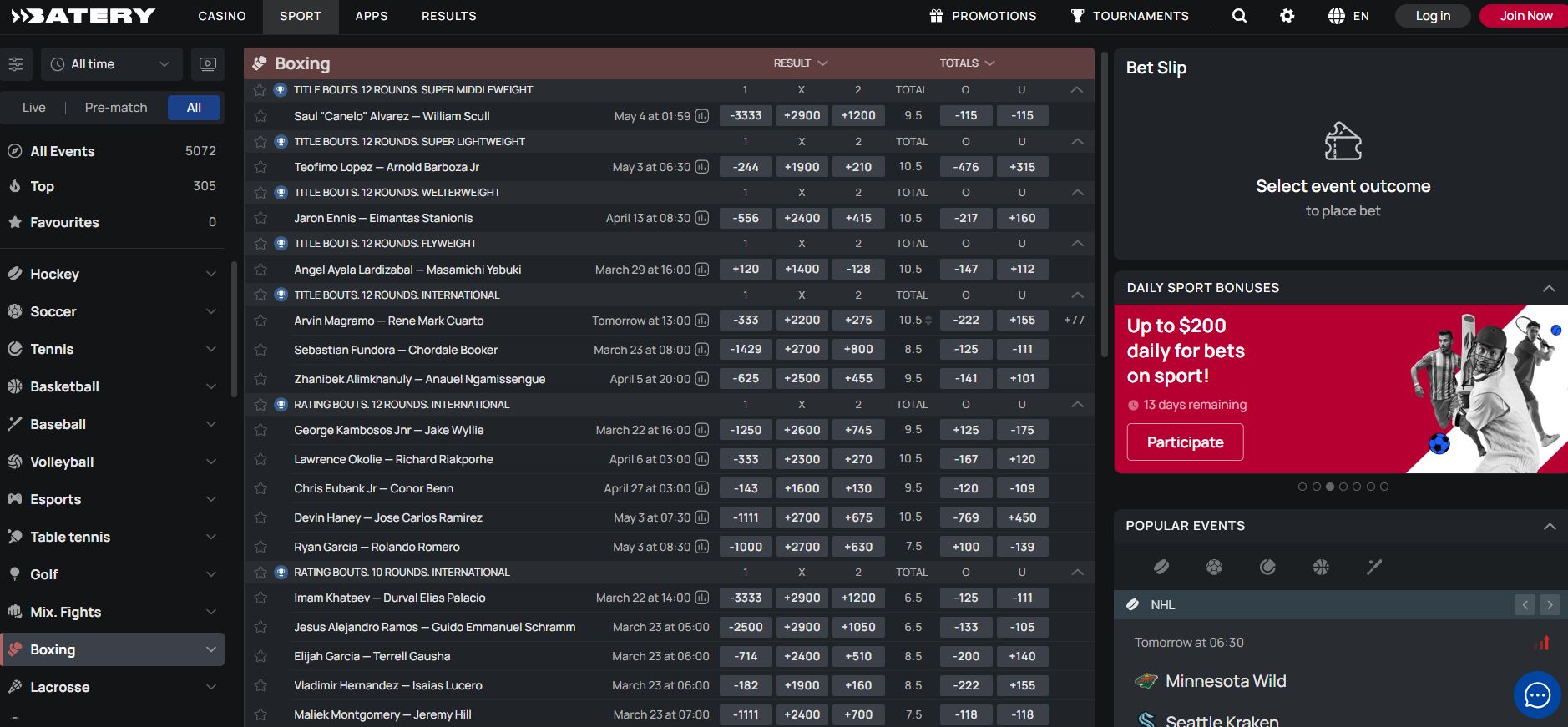Open +77 more markets for Magramo bout
1568x727 pixels.
1075,321
